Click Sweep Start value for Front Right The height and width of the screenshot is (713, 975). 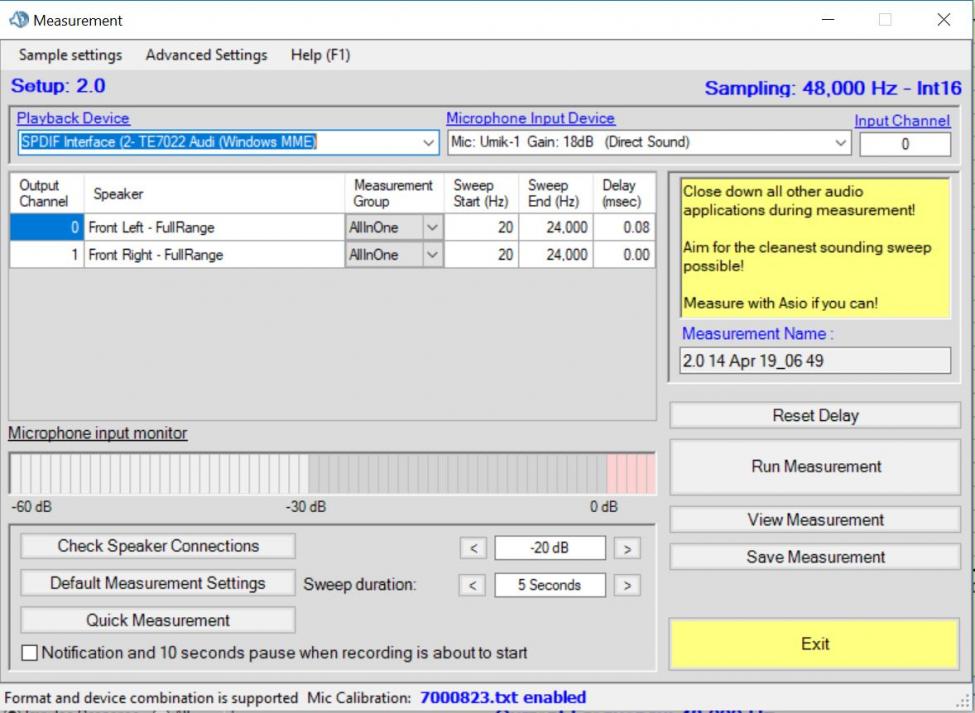pos(481,255)
